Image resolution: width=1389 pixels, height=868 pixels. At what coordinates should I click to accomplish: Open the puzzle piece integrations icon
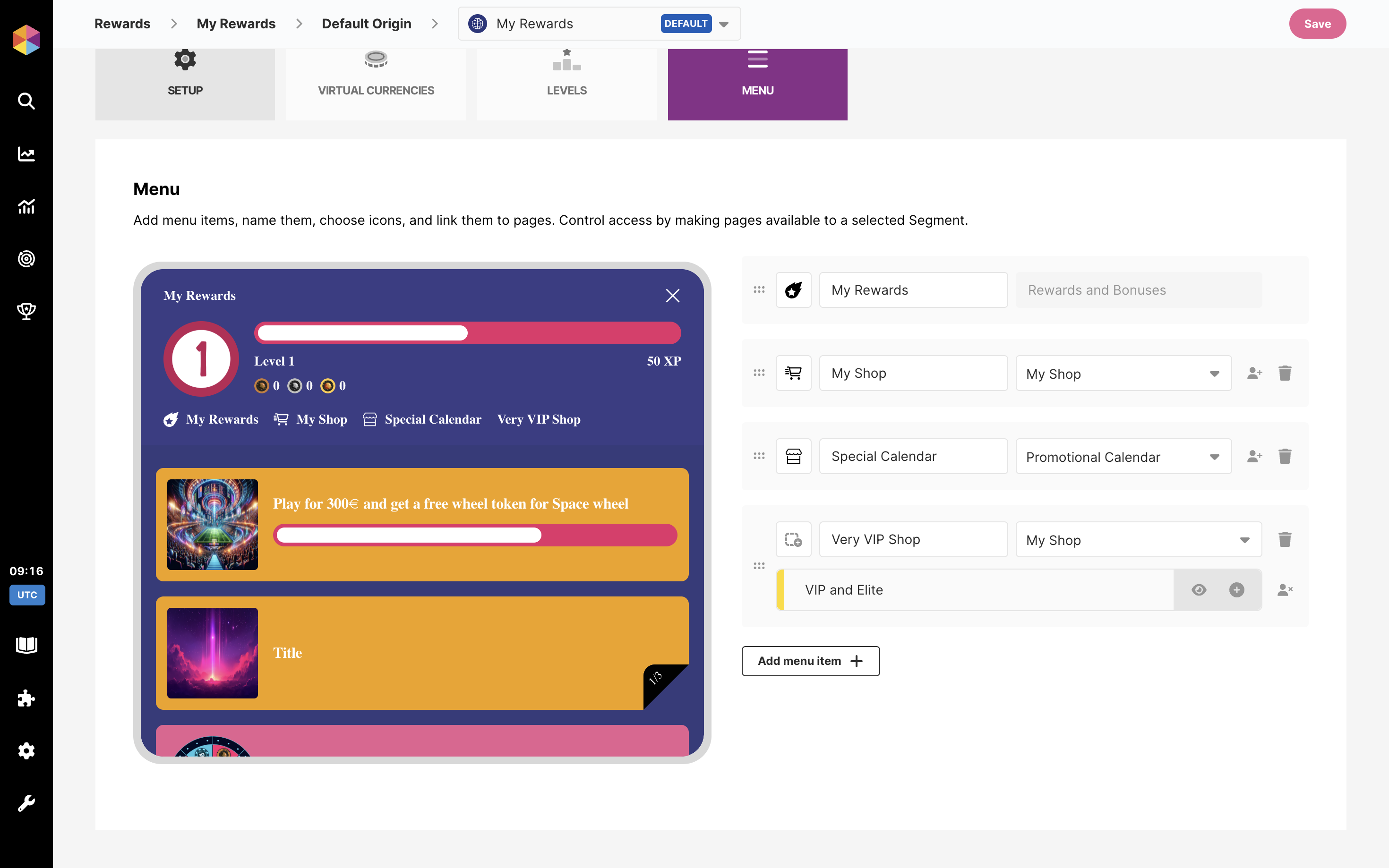tap(26, 698)
